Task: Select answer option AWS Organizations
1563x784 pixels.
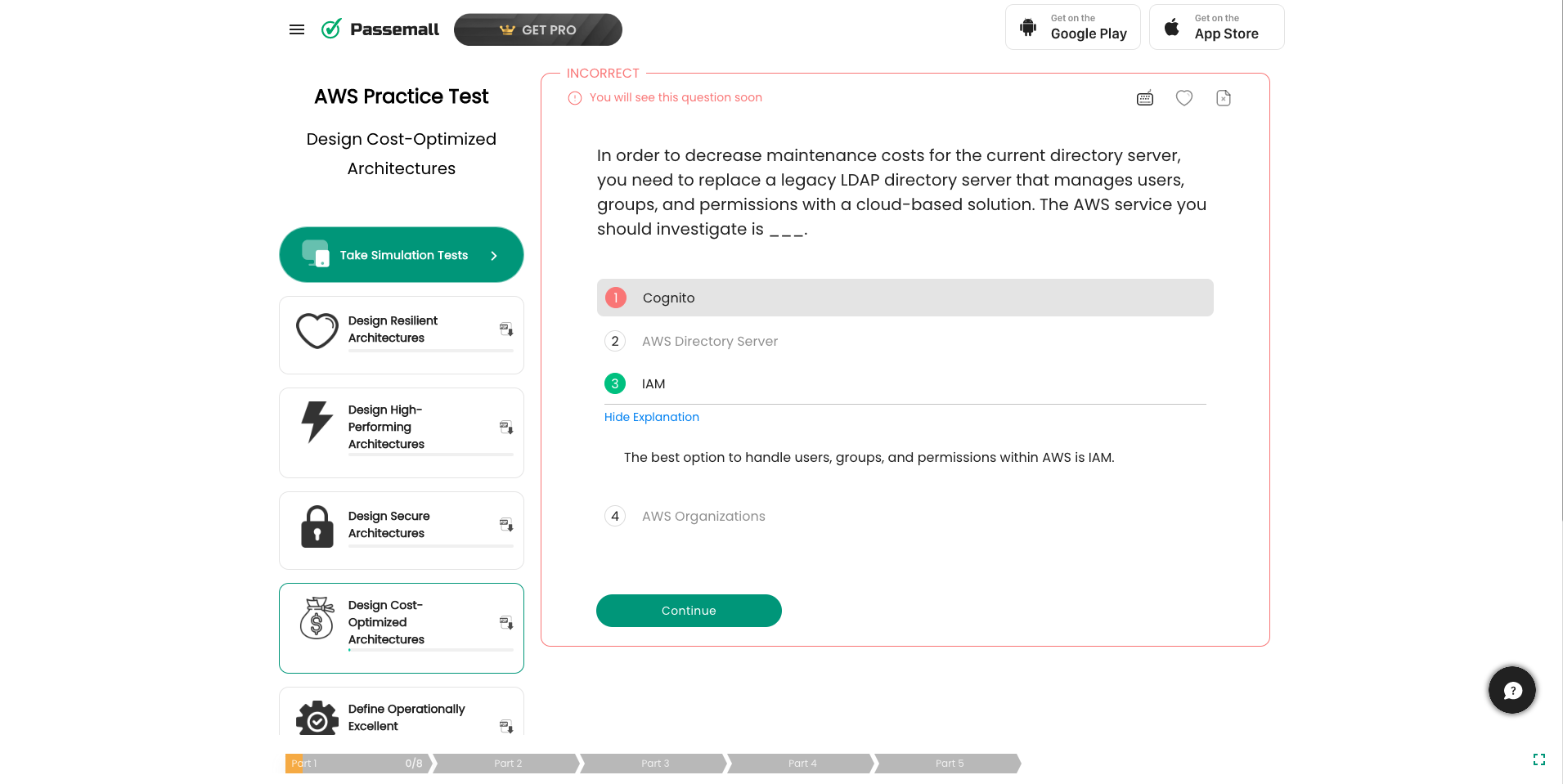Action: pos(905,516)
